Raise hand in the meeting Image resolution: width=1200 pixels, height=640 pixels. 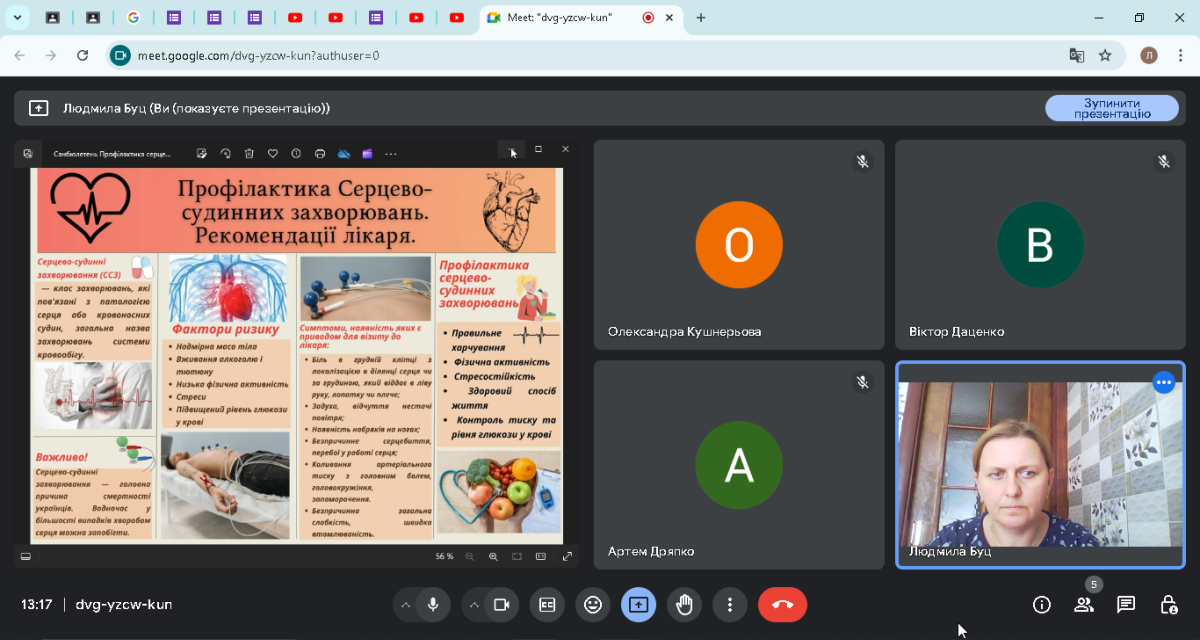pyautogui.click(x=685, y=604)
